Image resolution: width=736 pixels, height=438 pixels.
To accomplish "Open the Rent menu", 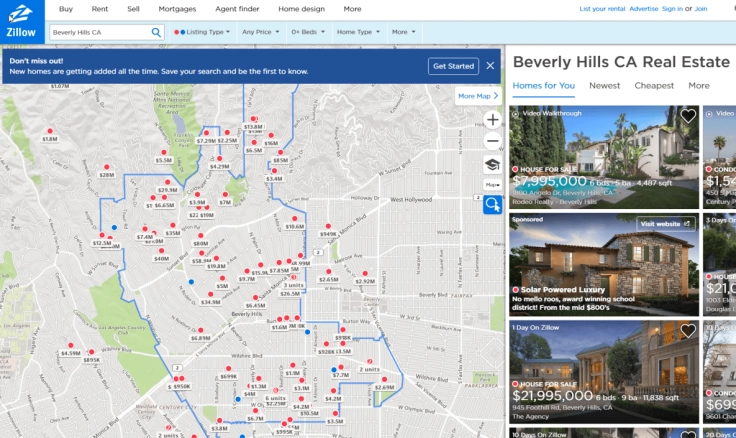I will pos(100,9).
